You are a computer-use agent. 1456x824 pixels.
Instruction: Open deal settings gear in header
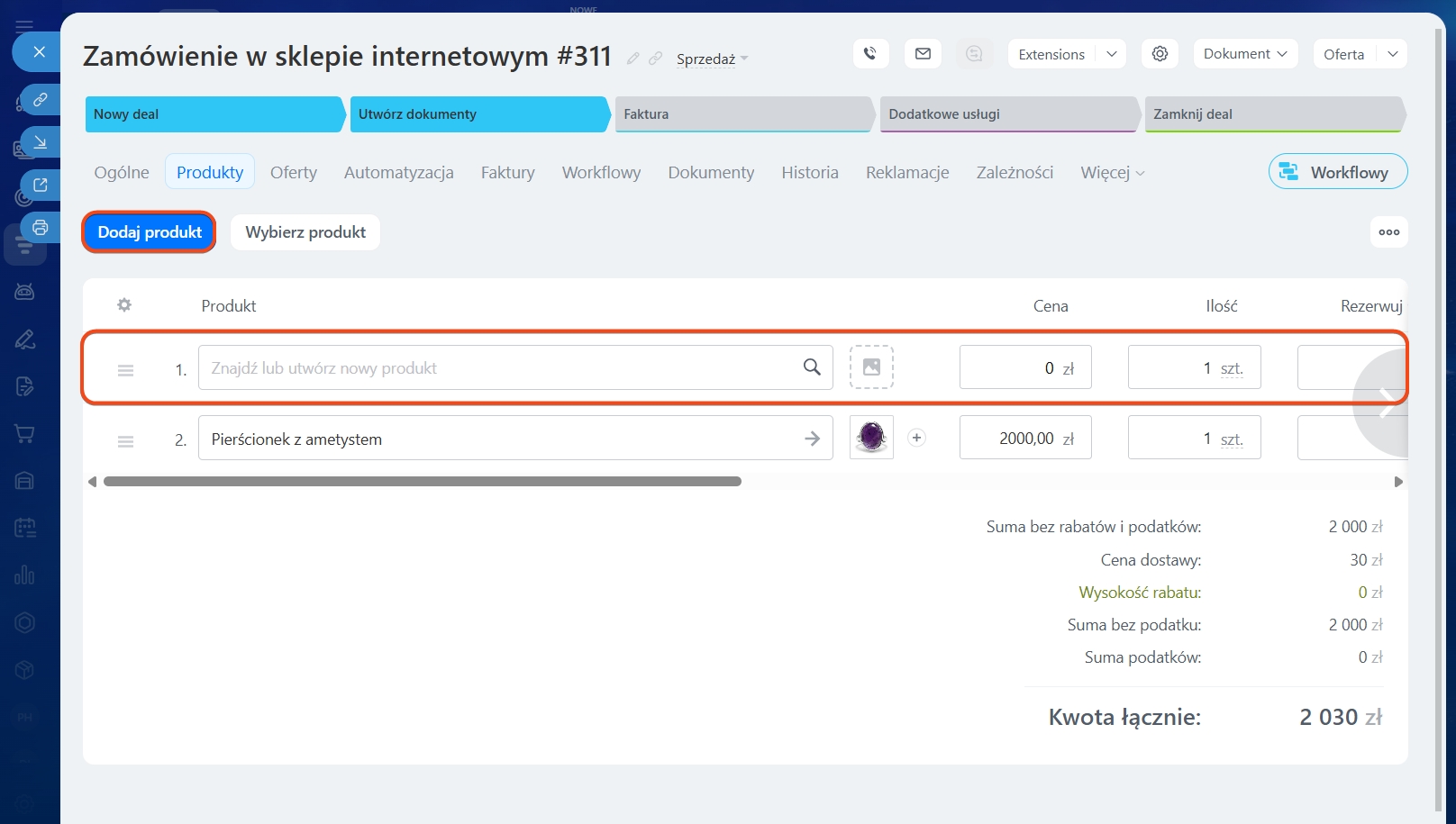click(1160, 54)
